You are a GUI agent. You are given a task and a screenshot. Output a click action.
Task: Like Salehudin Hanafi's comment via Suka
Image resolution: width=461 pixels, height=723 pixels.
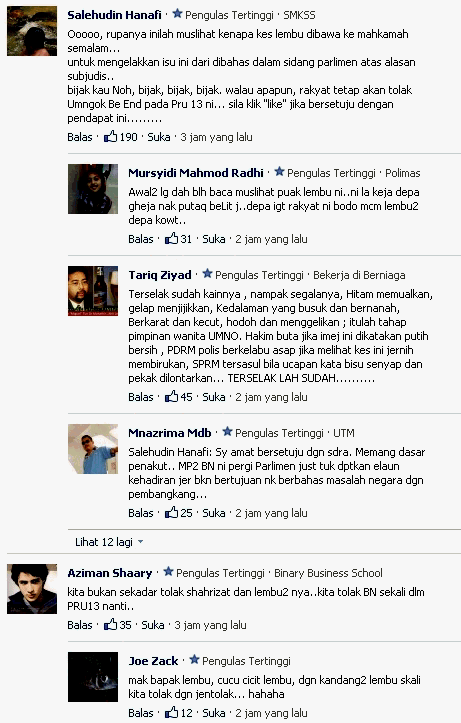tap(159, 137)
